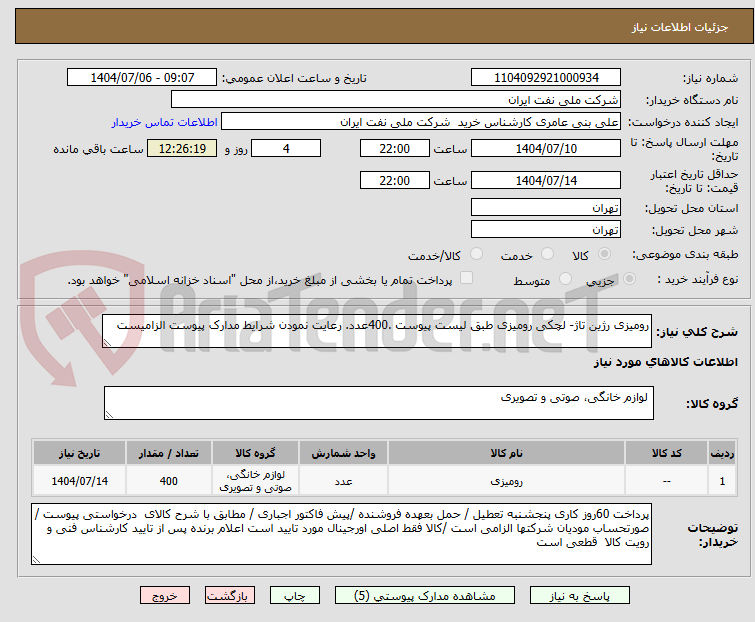Image resolution: width=755 pixels, height=622 pixels.
Task: Click the price validity time 22:00 field
Action: [394, 180]
